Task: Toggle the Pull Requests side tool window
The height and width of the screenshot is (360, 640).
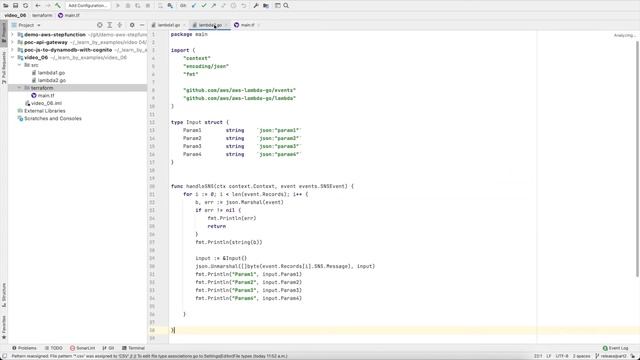Action: pos(4,67)
